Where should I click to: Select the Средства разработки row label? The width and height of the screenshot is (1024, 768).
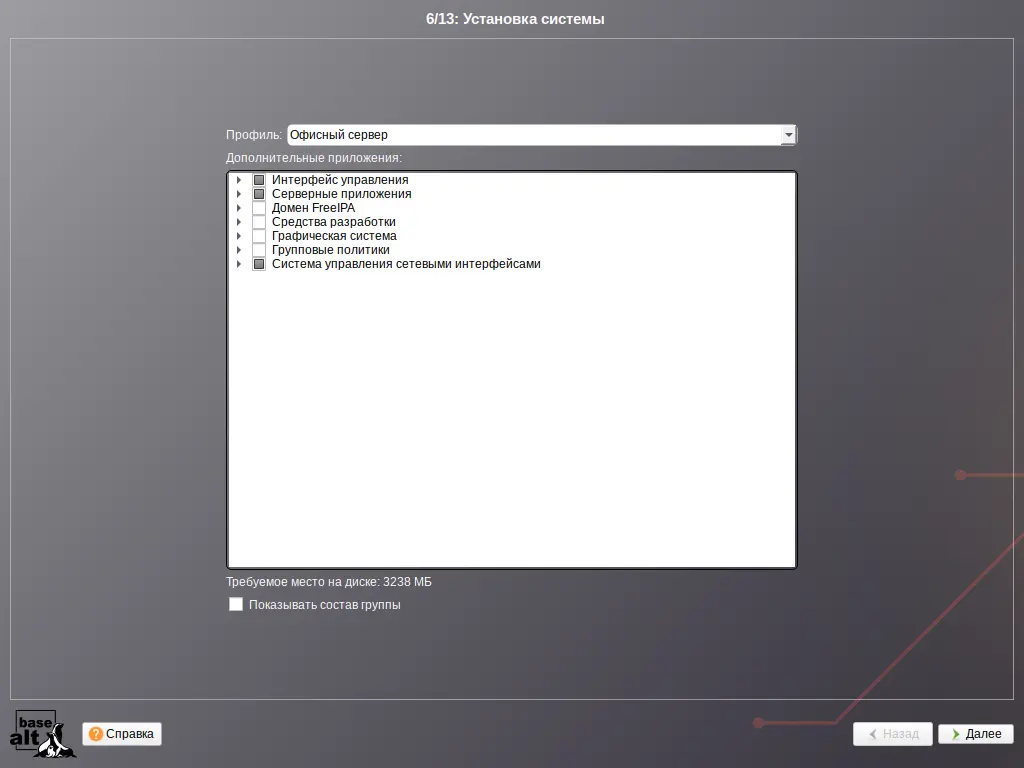click(x=334, y=222)
